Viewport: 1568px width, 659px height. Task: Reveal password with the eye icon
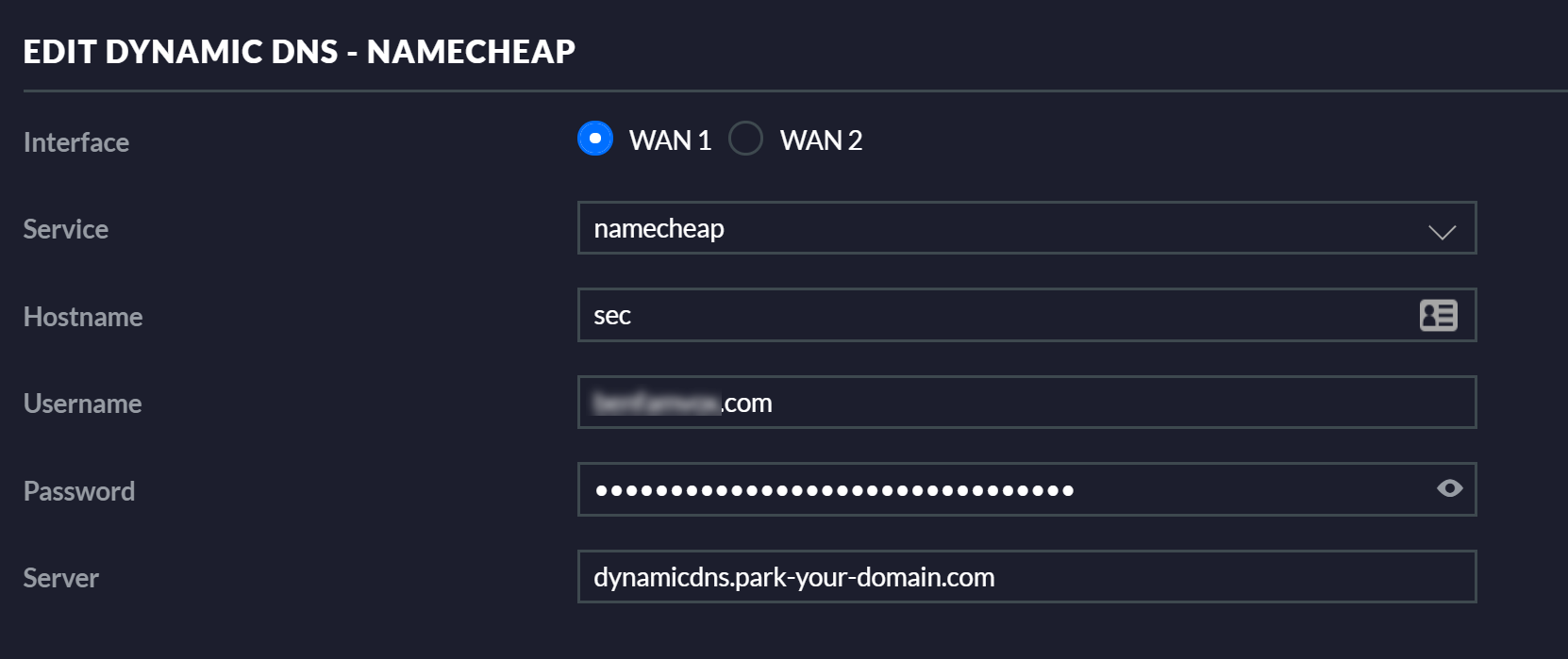coord(1449,488)
